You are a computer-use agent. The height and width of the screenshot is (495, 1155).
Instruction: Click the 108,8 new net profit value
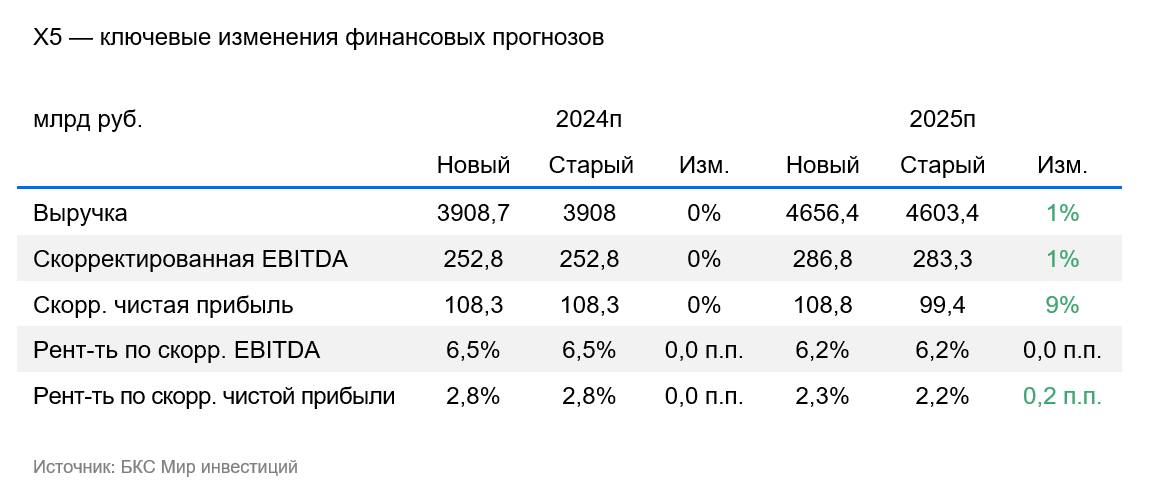pyautogui.click(x=823, y=305)
